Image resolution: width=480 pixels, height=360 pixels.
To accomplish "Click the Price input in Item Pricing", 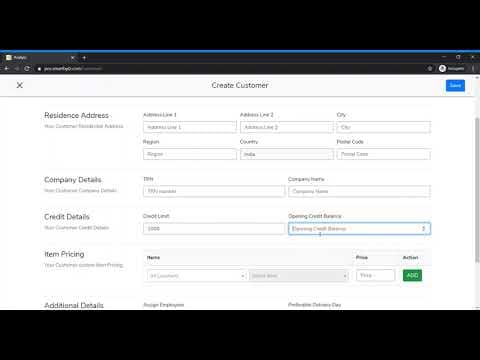I will (375, 275).
